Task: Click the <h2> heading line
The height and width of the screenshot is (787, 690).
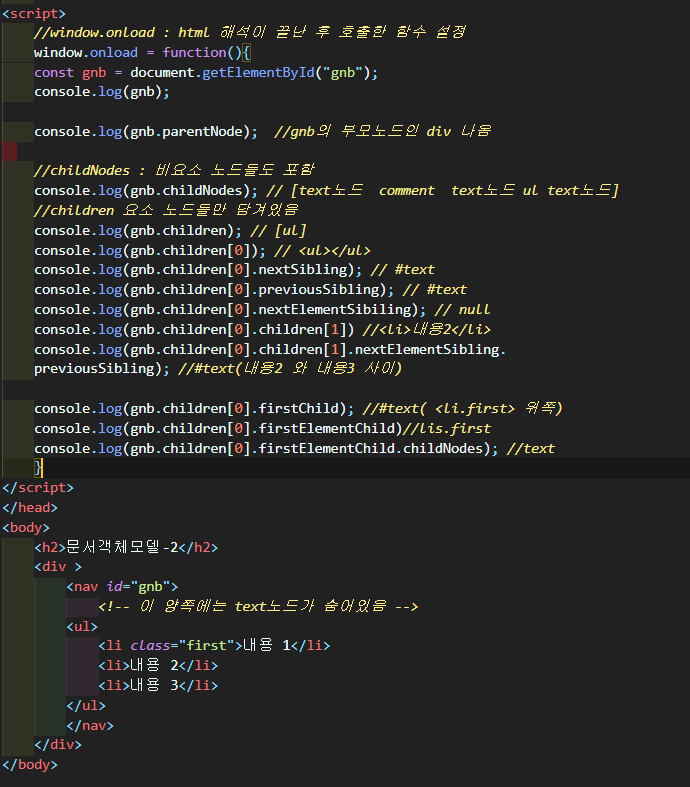Action: [x=126, y=548]
